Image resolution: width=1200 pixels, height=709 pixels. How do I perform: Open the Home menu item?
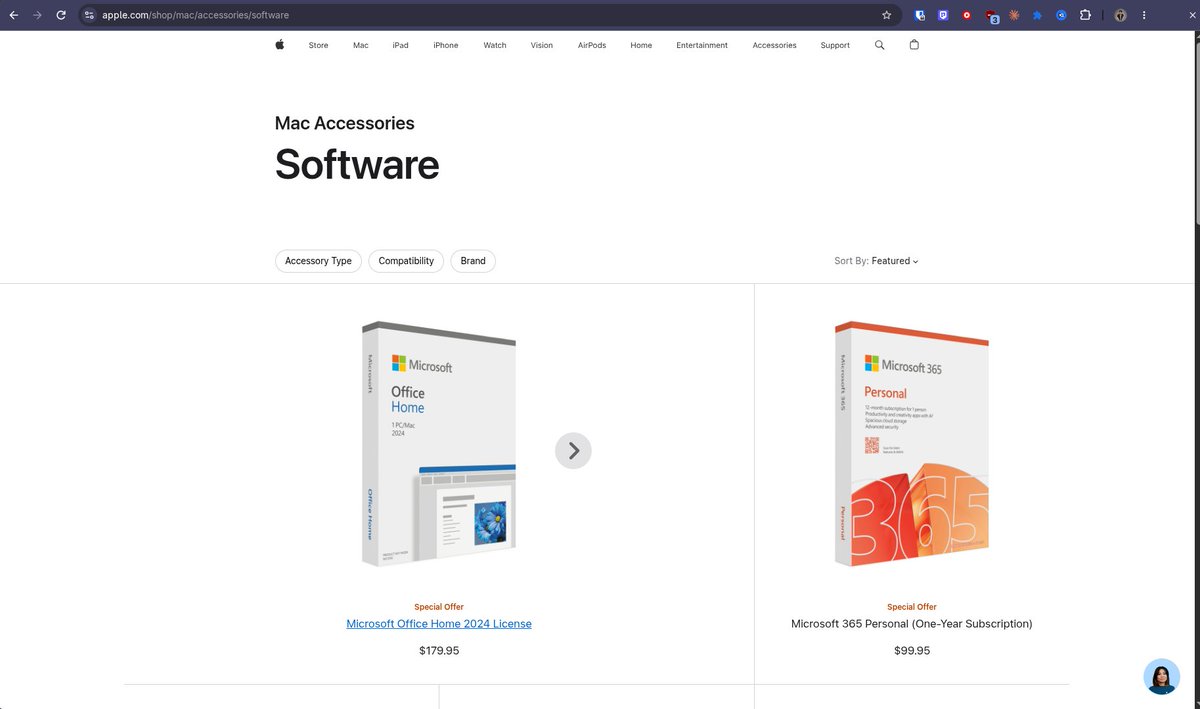[x=641, y=45]
